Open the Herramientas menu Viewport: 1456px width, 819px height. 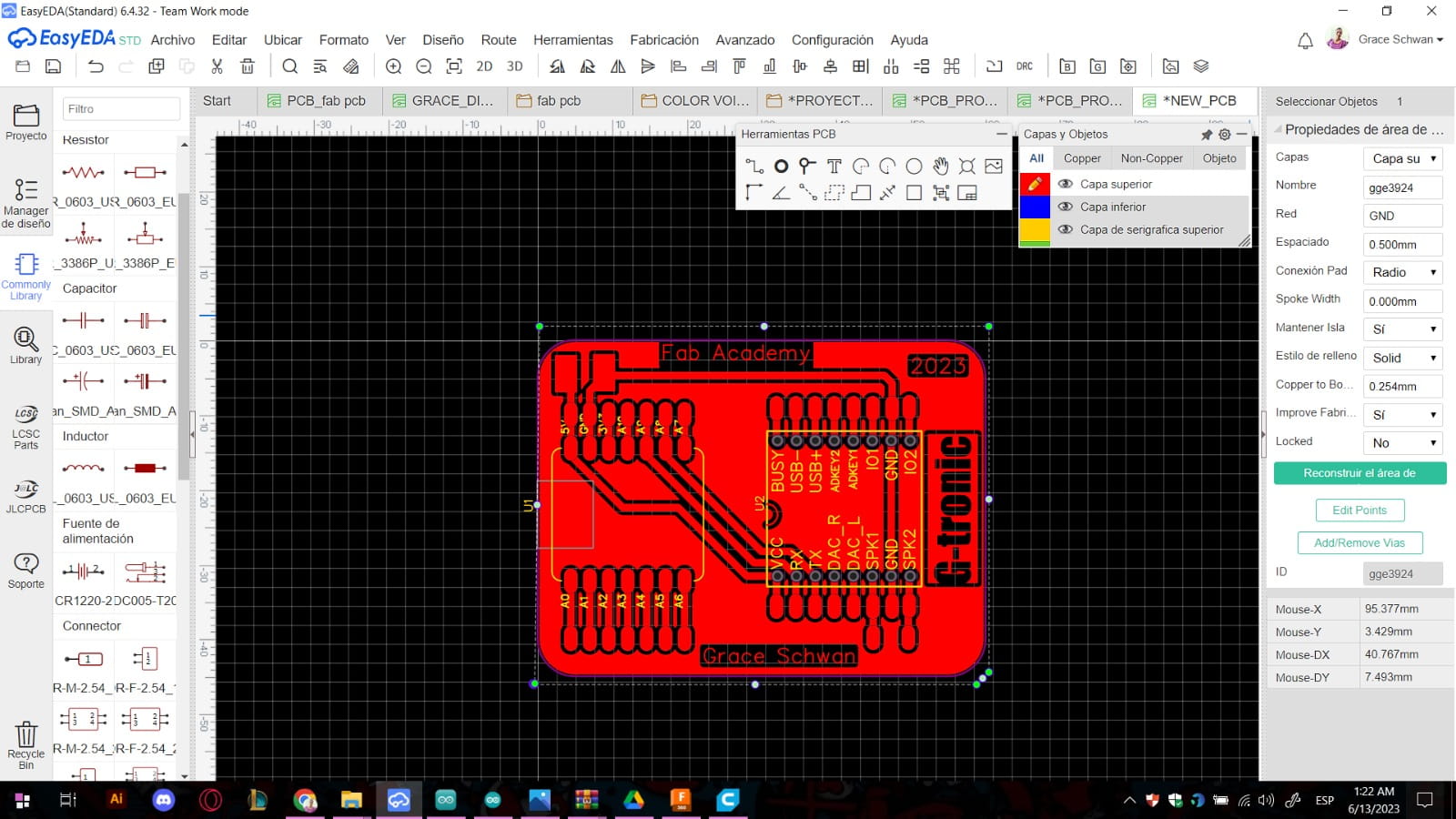pos(573,40)
